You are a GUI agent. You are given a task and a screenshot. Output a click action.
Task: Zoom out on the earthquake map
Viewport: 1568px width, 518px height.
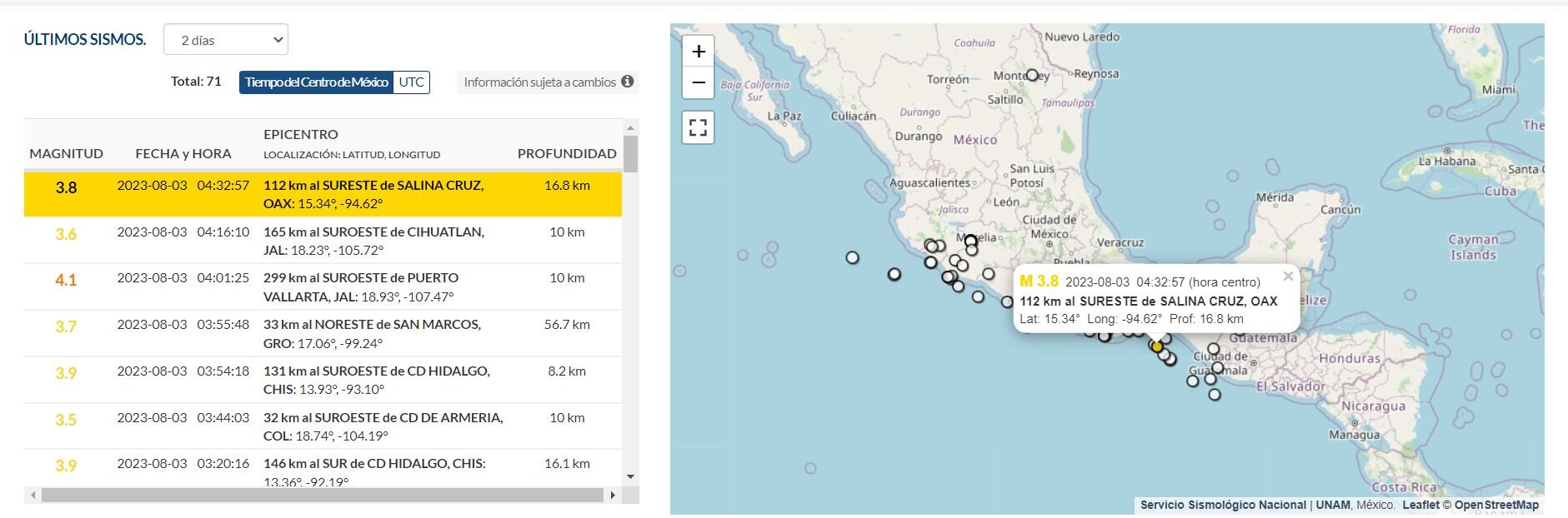tap(699, 82)
